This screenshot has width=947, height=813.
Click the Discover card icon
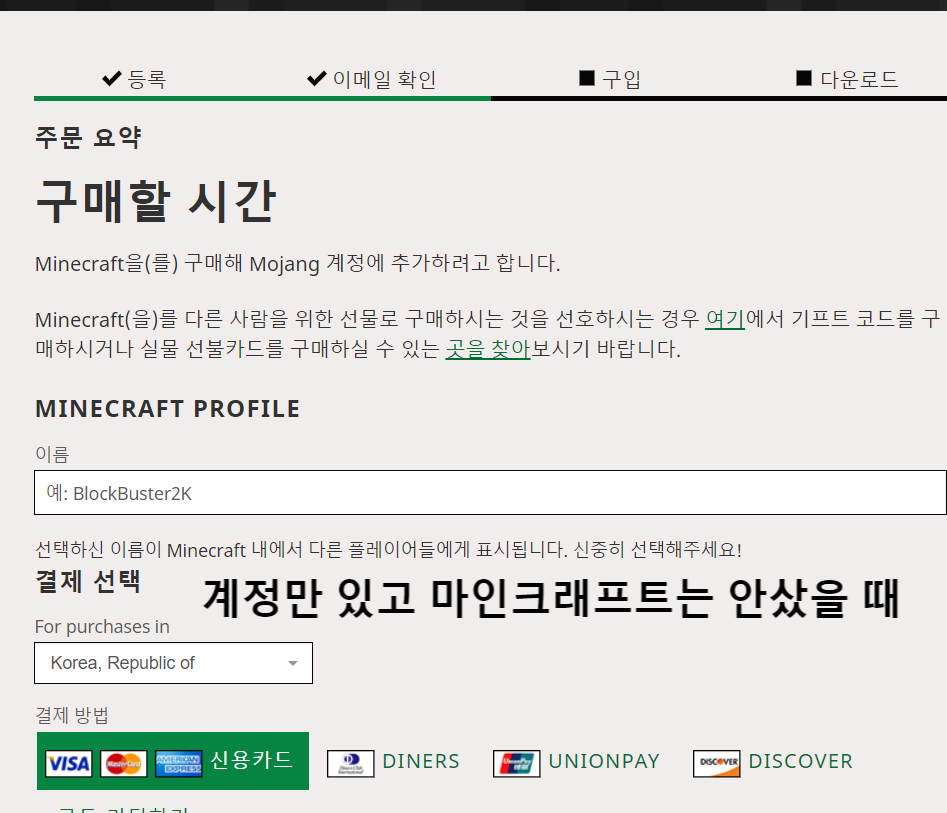pos(717,763)
